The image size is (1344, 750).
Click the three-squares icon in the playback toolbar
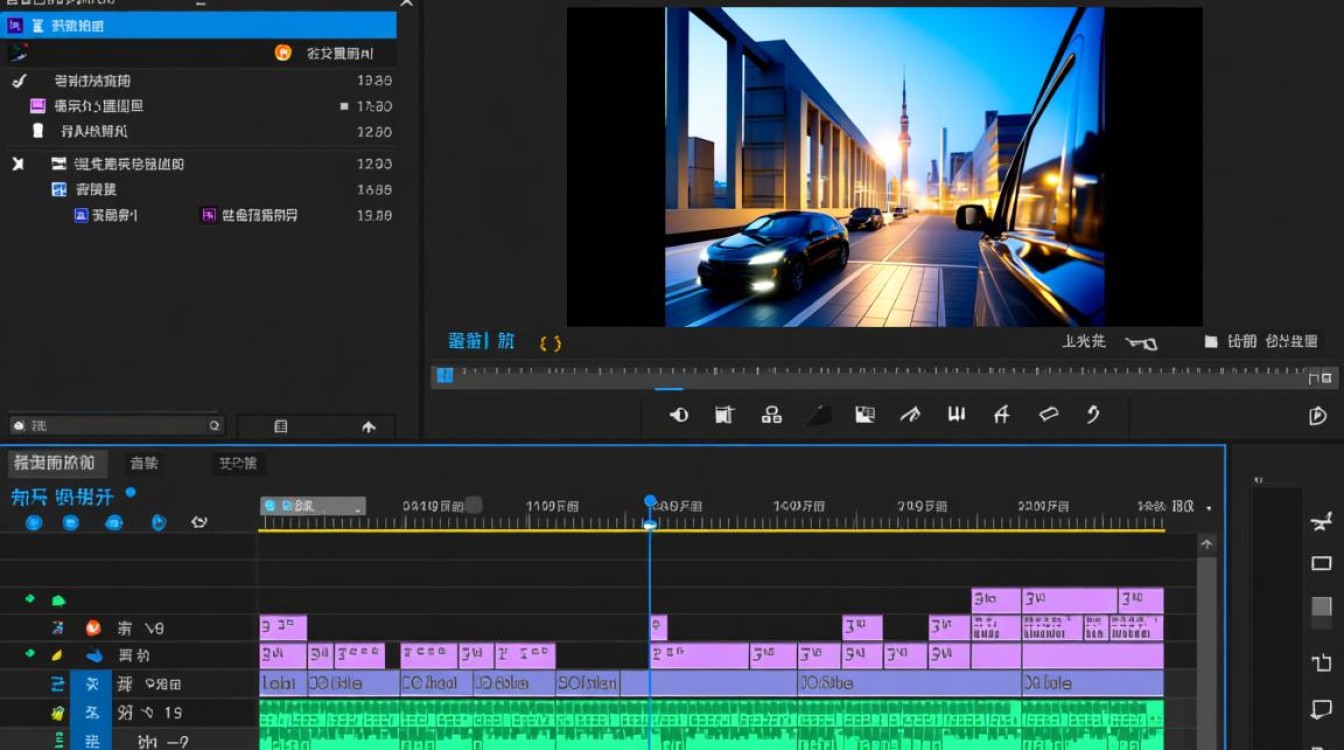pyautogui.click(x=771, y=415)
